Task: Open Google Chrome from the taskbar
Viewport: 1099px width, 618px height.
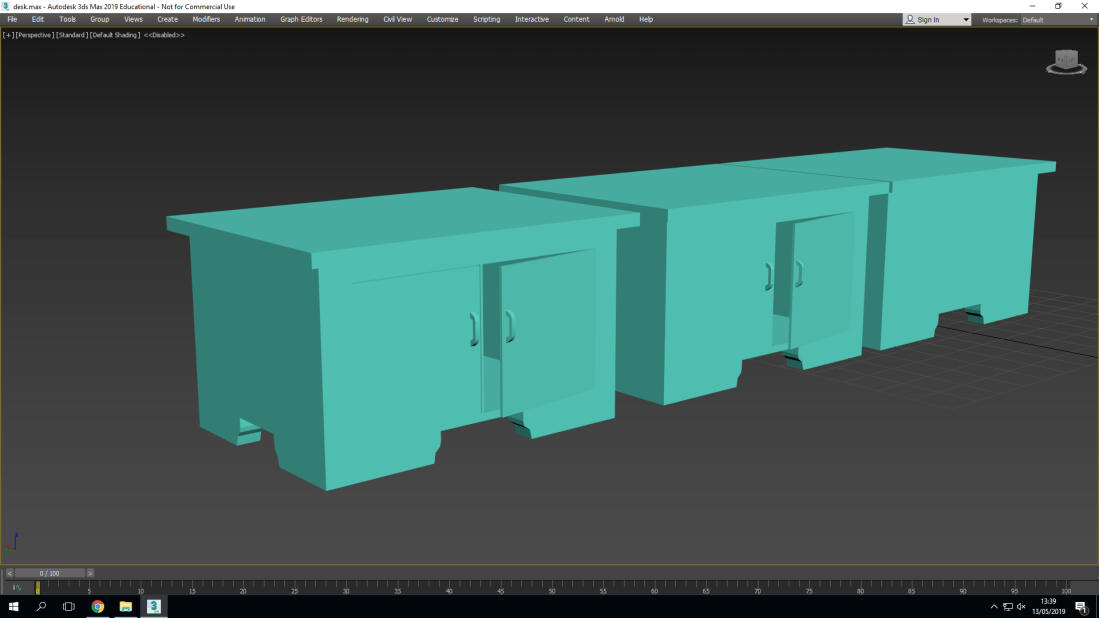Action: point(98,607)
